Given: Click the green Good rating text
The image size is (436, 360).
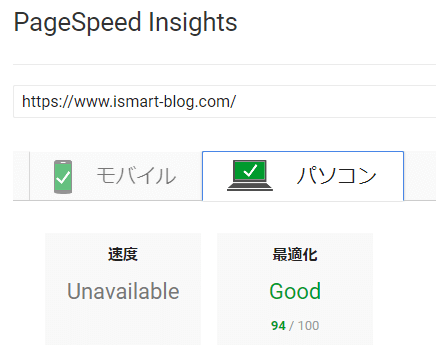Looking at the screenshot, I should [295, 291].
